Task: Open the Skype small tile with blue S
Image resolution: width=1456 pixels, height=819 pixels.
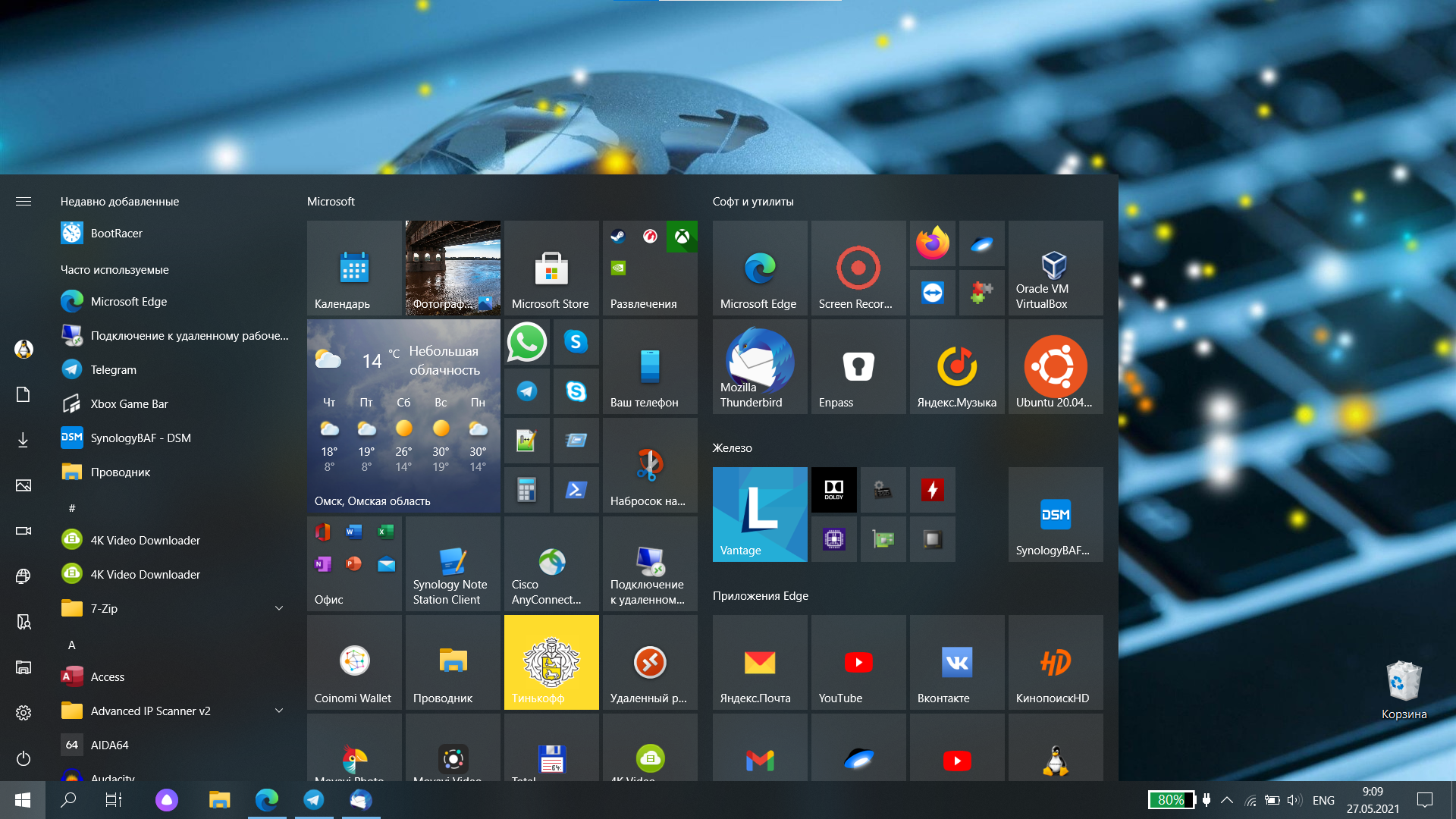Action: tap(576, 342)
